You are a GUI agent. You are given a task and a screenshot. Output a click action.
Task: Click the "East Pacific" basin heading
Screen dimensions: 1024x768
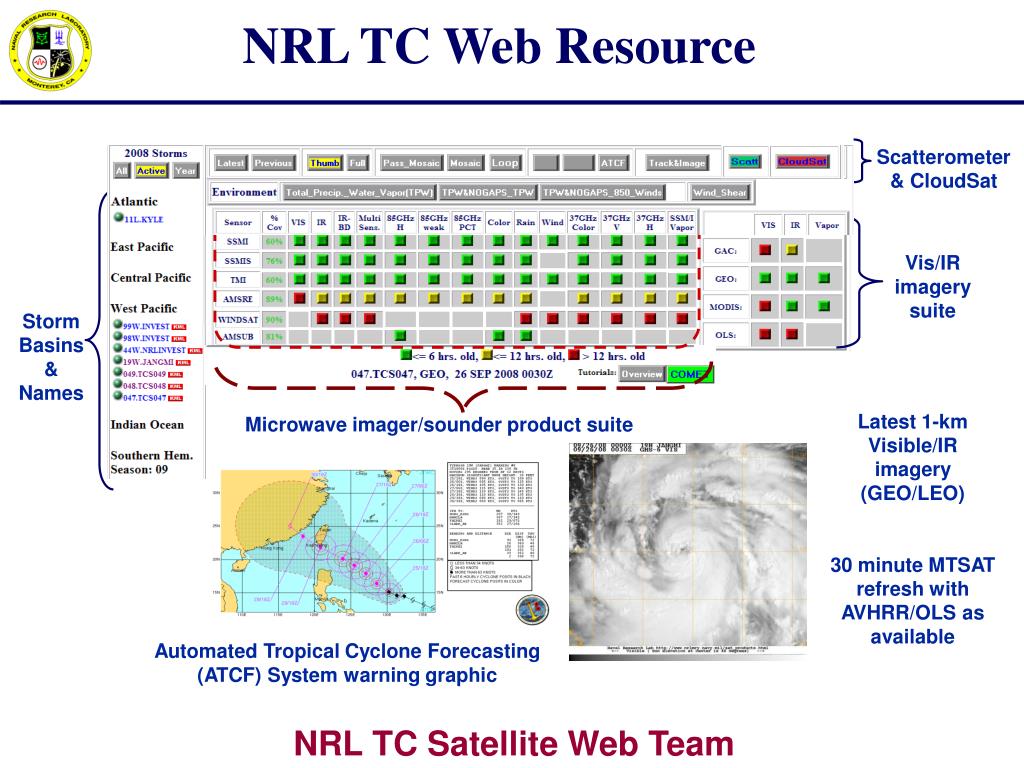(x=142, y=247)
